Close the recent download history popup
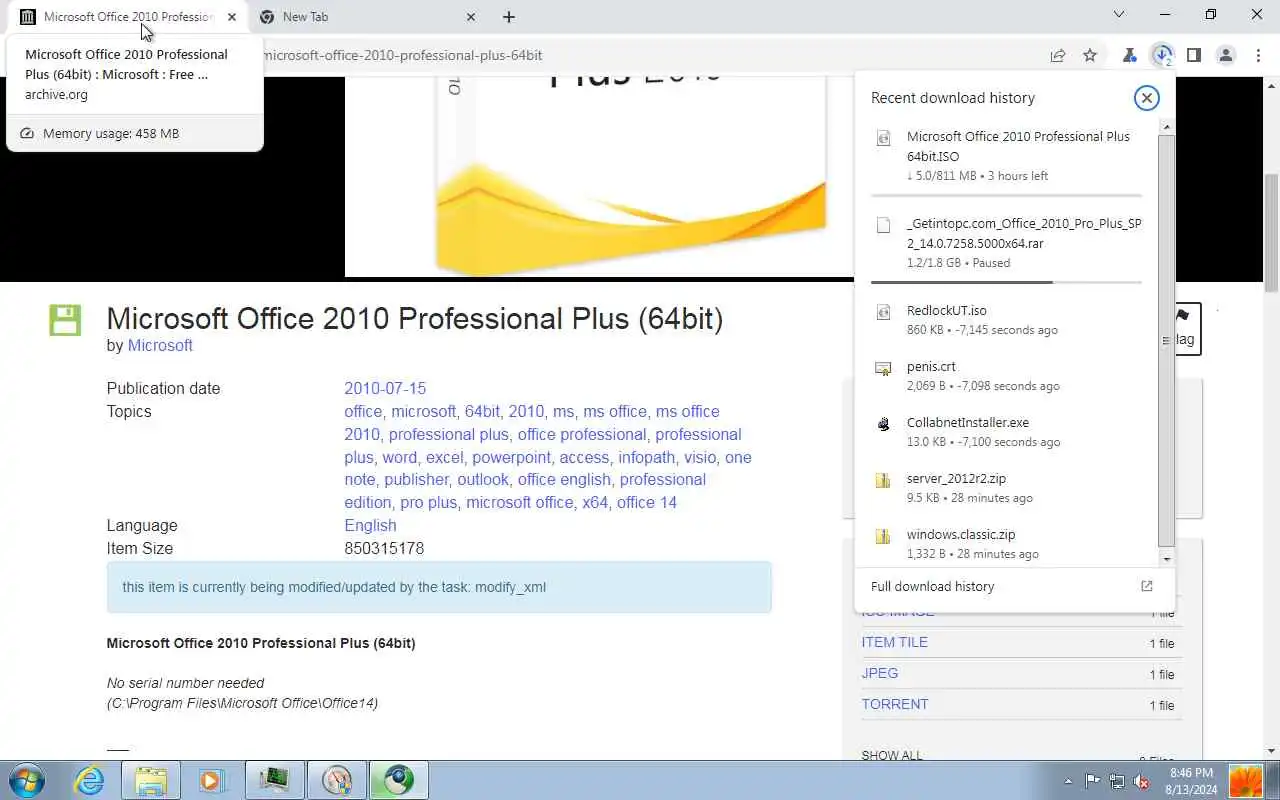The image size is (1280, 800). [x=1146, y=97]
